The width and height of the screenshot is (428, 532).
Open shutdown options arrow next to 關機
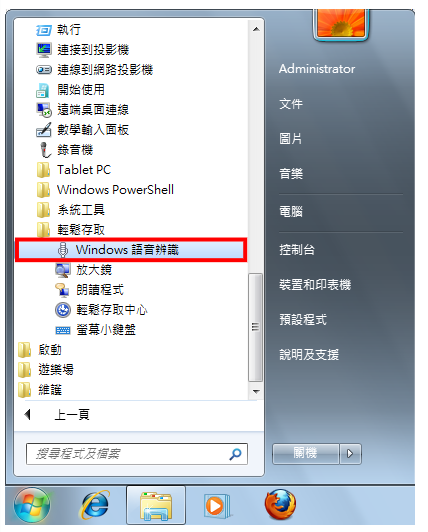(350, 453)
